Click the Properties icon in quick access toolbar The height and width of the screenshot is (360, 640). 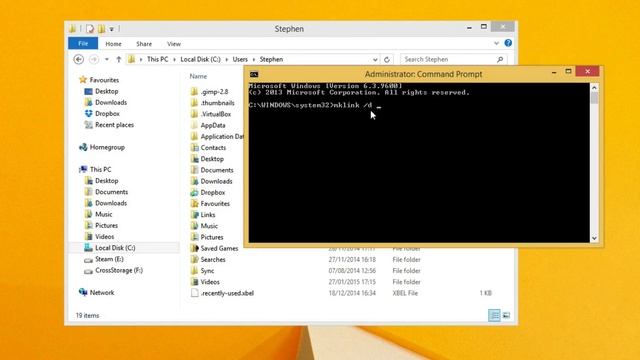tap(90, 29)
